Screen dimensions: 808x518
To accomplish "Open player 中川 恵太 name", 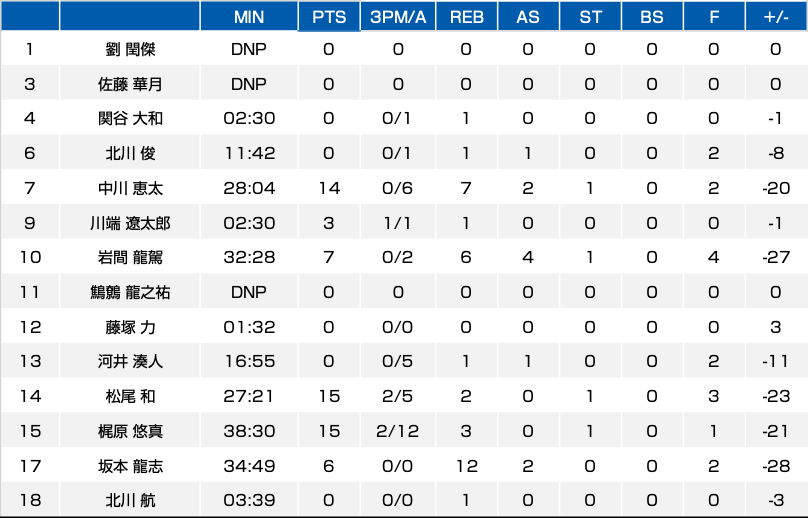I will click(130, 188).
